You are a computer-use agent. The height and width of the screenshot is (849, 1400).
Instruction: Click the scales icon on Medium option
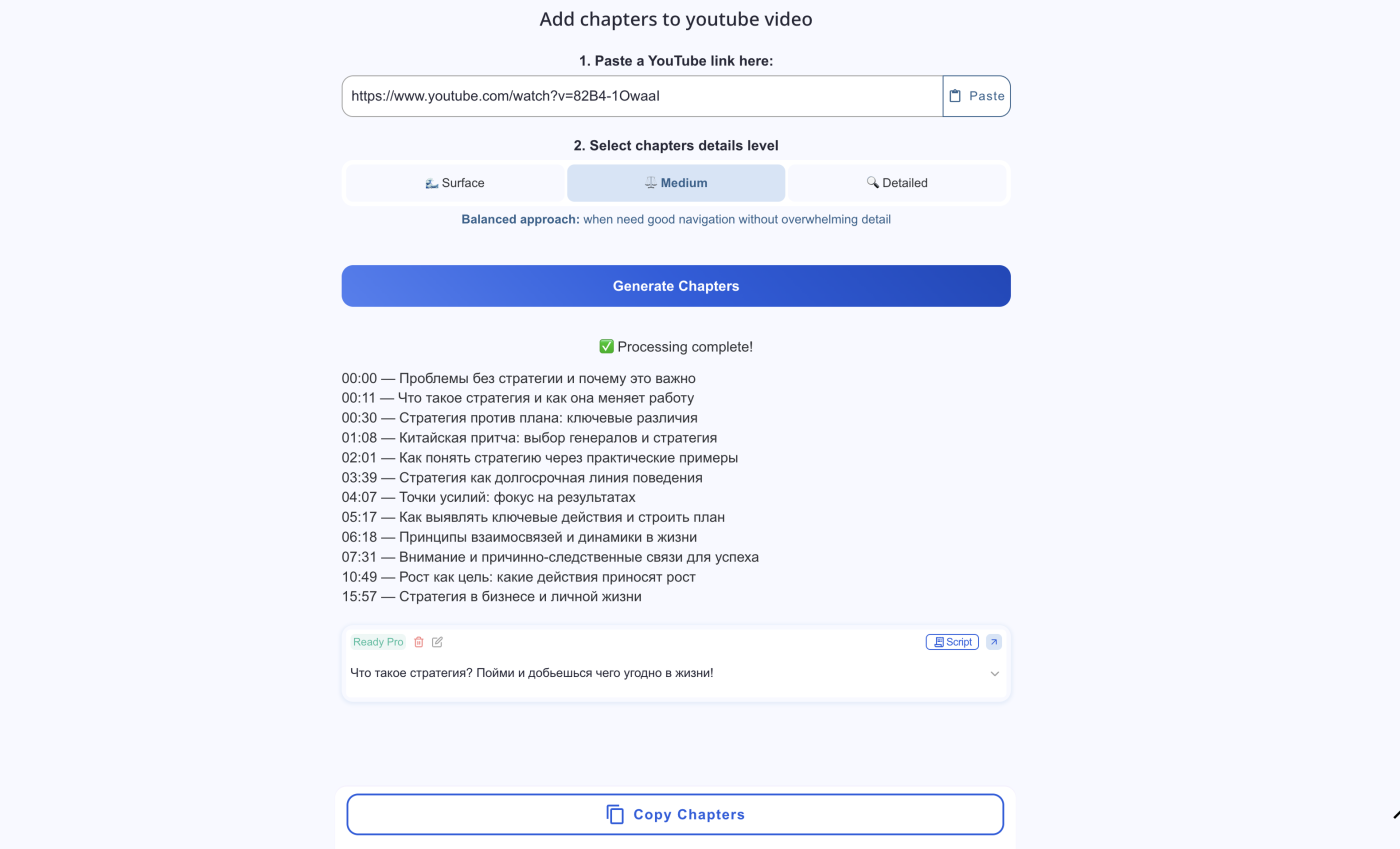[651, 183]
